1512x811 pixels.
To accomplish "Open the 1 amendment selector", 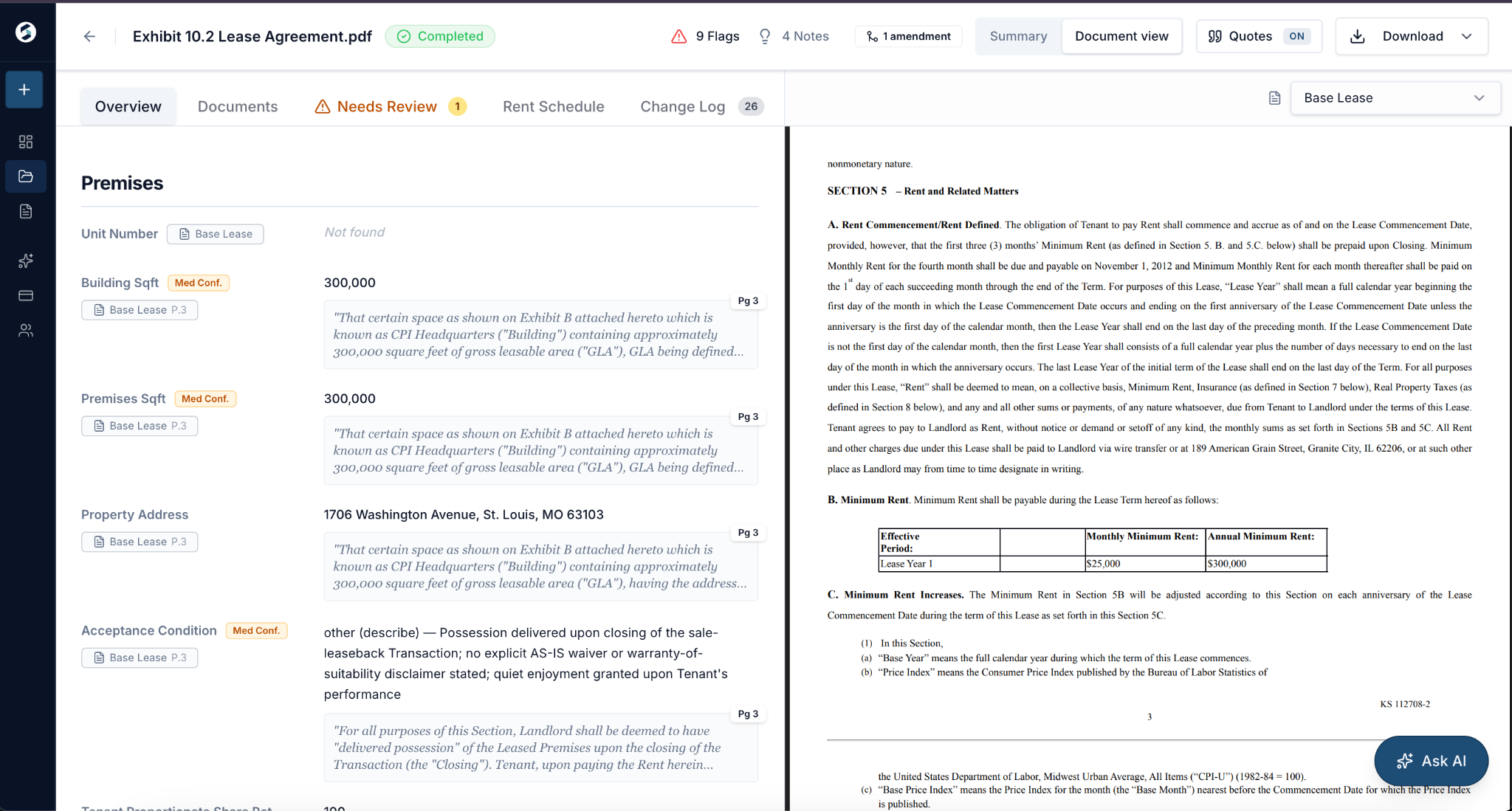I will pos(909,36).
